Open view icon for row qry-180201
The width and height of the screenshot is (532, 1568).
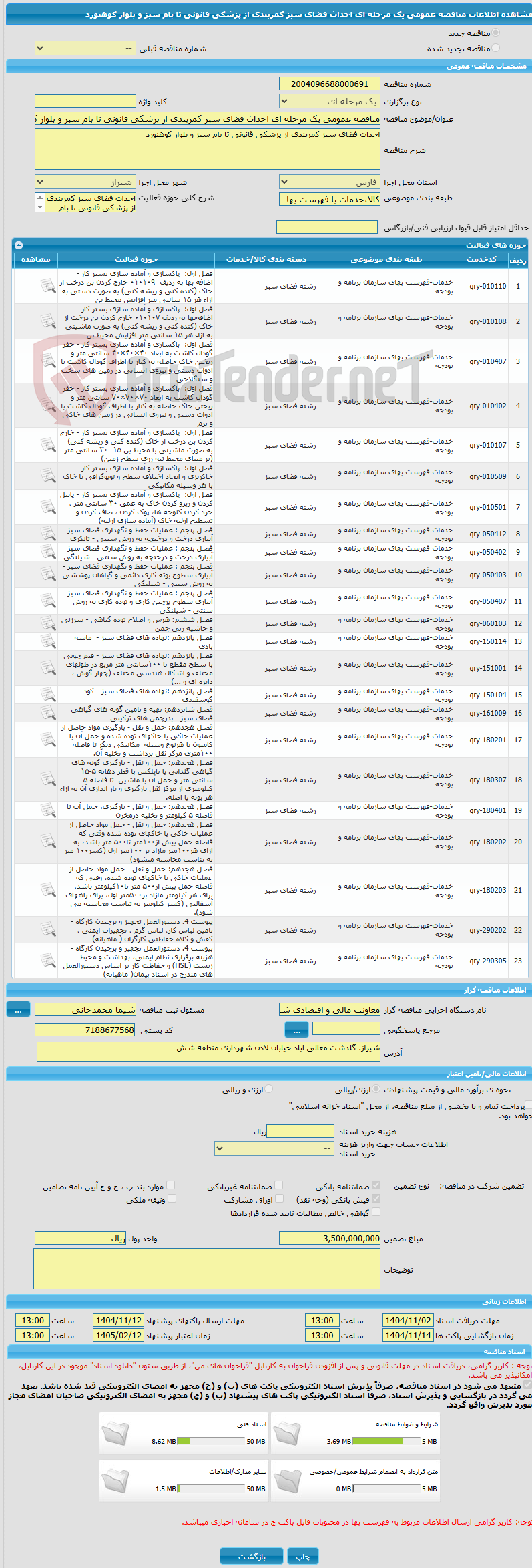pyautogui.click(x=47, y=740)
